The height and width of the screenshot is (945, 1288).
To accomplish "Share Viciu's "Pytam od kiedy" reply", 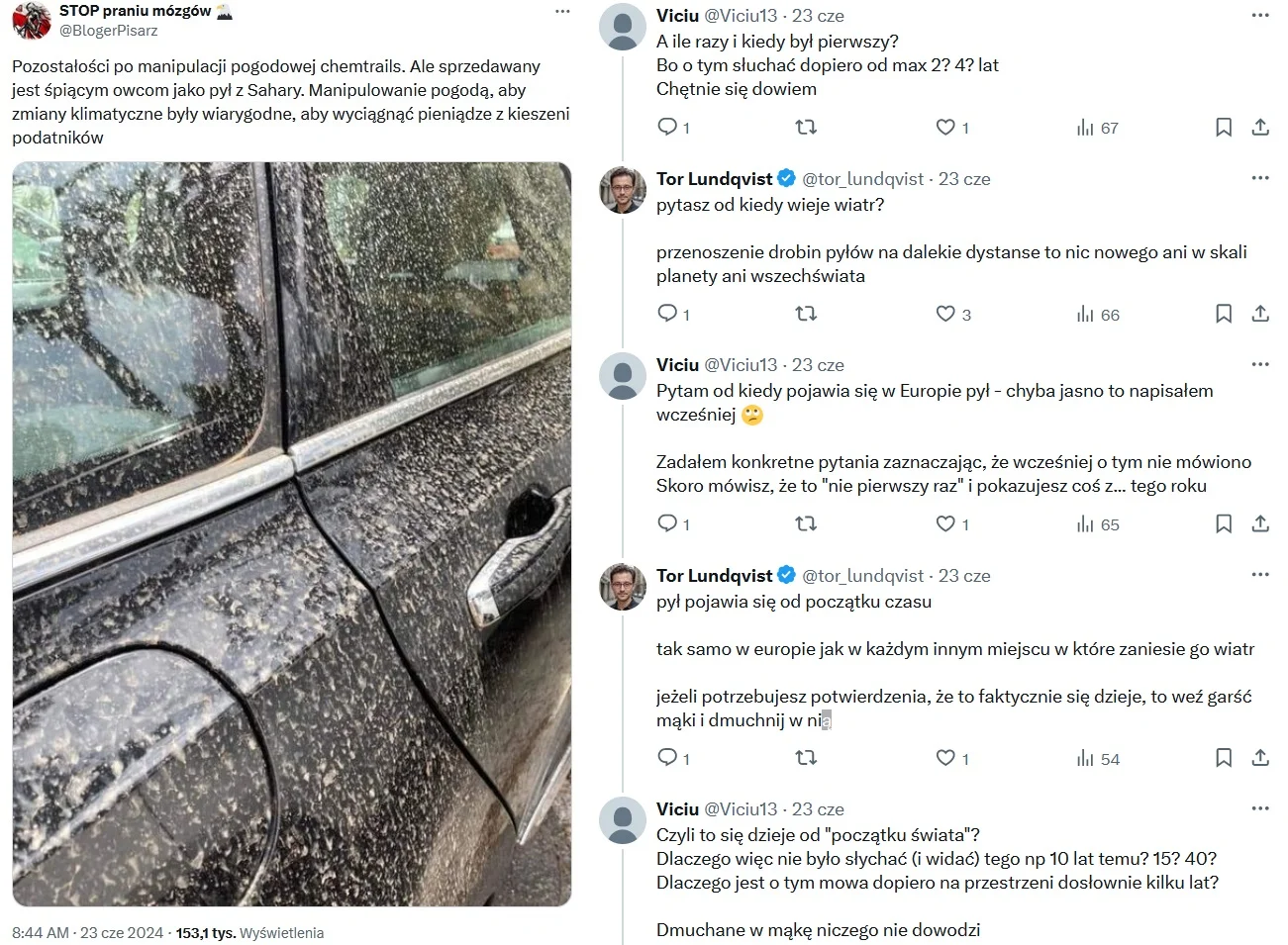I will pos(1260,524).
